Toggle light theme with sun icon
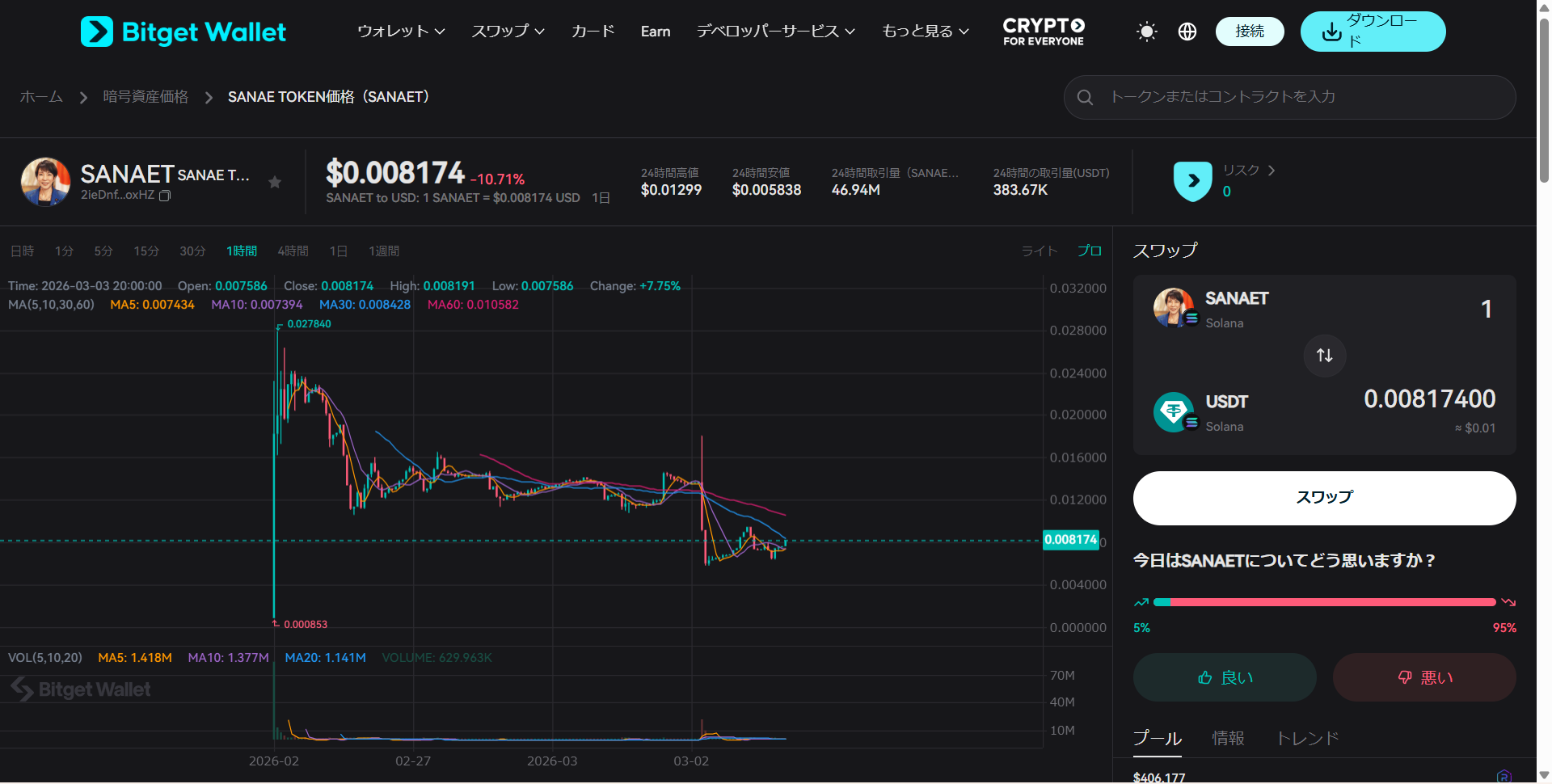The image size is (1552, 784). pos(1146,32)
